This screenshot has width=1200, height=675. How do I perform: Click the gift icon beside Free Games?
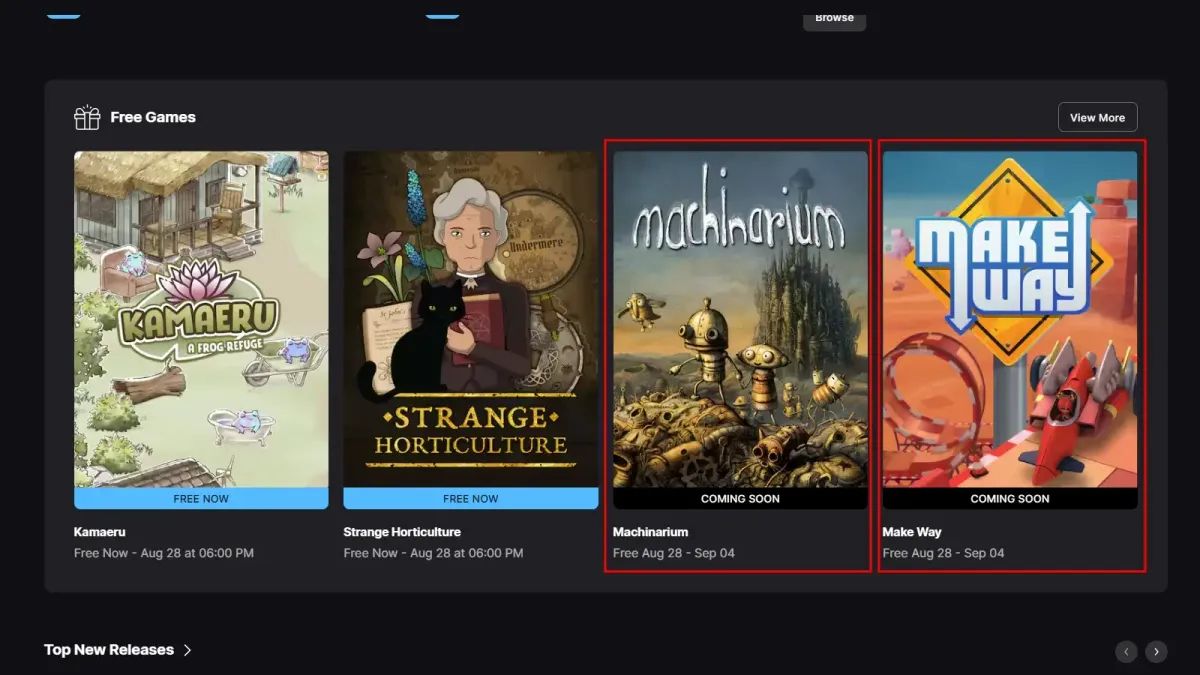(87, 118)
